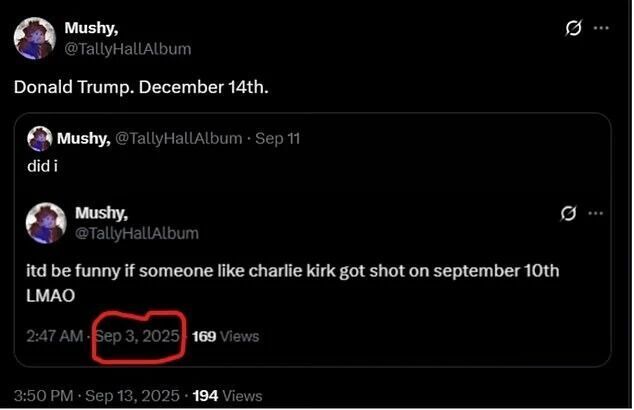
Task: Click the "169 Views" counter
Action: (x=225, y=336)
